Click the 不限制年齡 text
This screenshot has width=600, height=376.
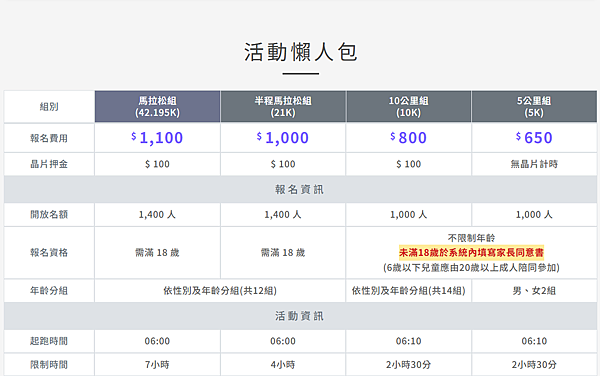[471, 238]
